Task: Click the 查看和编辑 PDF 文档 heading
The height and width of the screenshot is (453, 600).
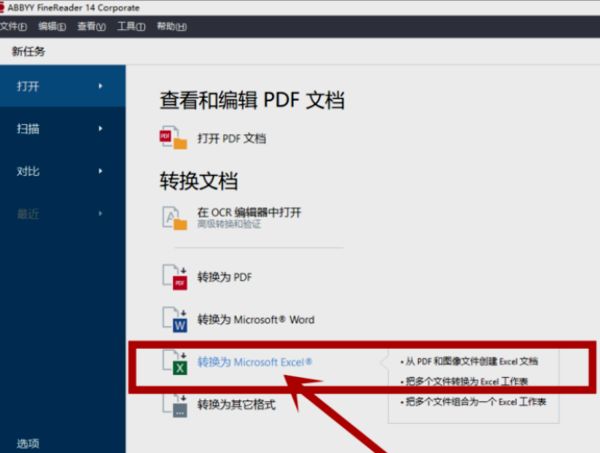Action: pyautogui.click(x=252, y=100)
